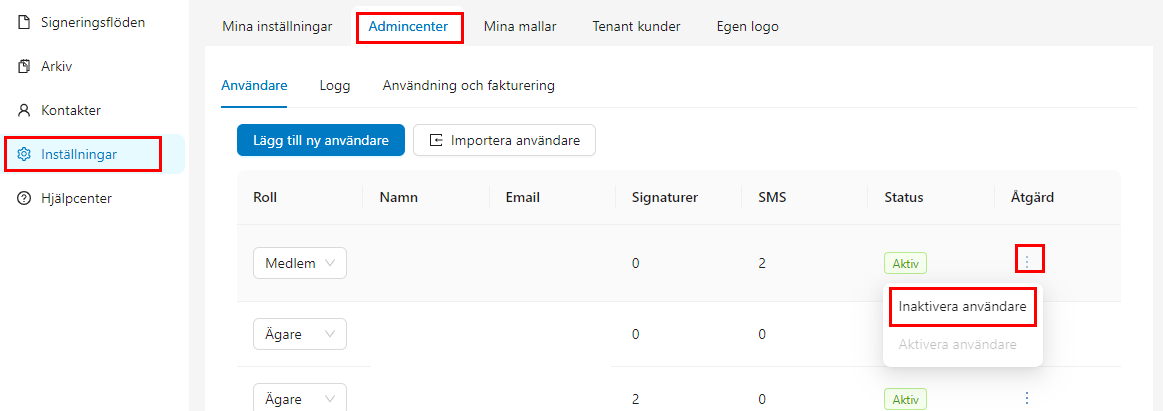This screenshot has width=1163, height=411.
Task: Open the Tenant kunder tab
Action: (x=636, y=27)
